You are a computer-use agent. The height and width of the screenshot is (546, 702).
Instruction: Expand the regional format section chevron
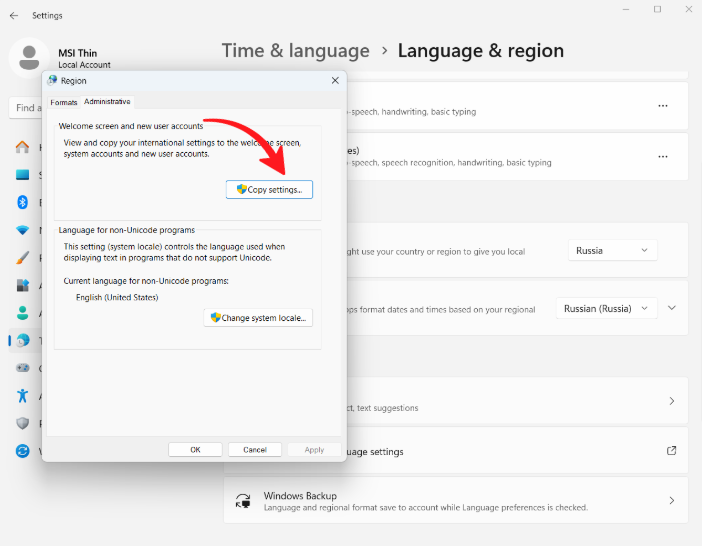(672, 308)
